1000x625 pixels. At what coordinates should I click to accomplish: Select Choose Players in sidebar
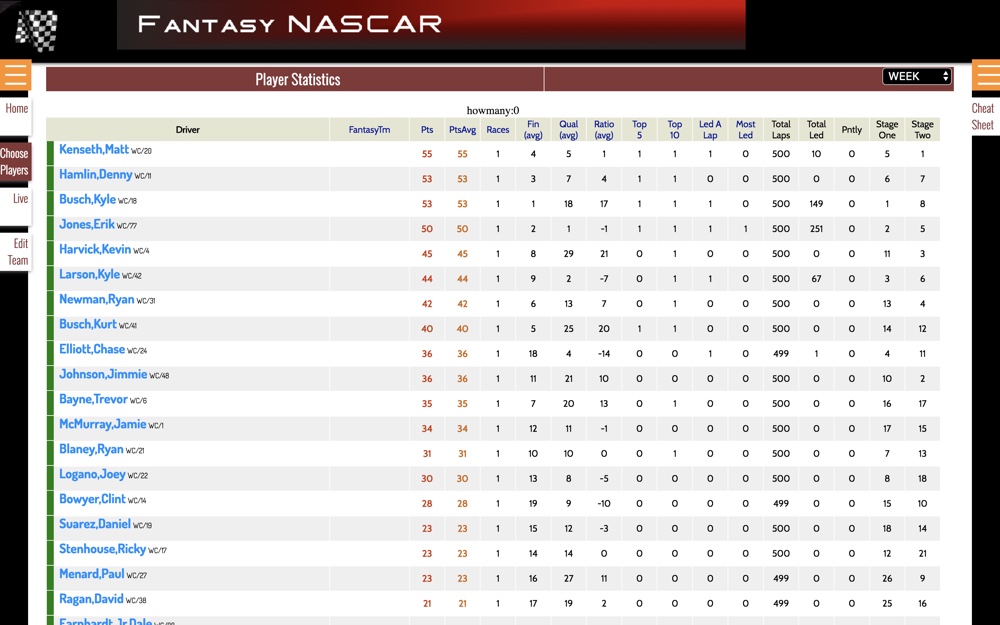coord(14,161)
